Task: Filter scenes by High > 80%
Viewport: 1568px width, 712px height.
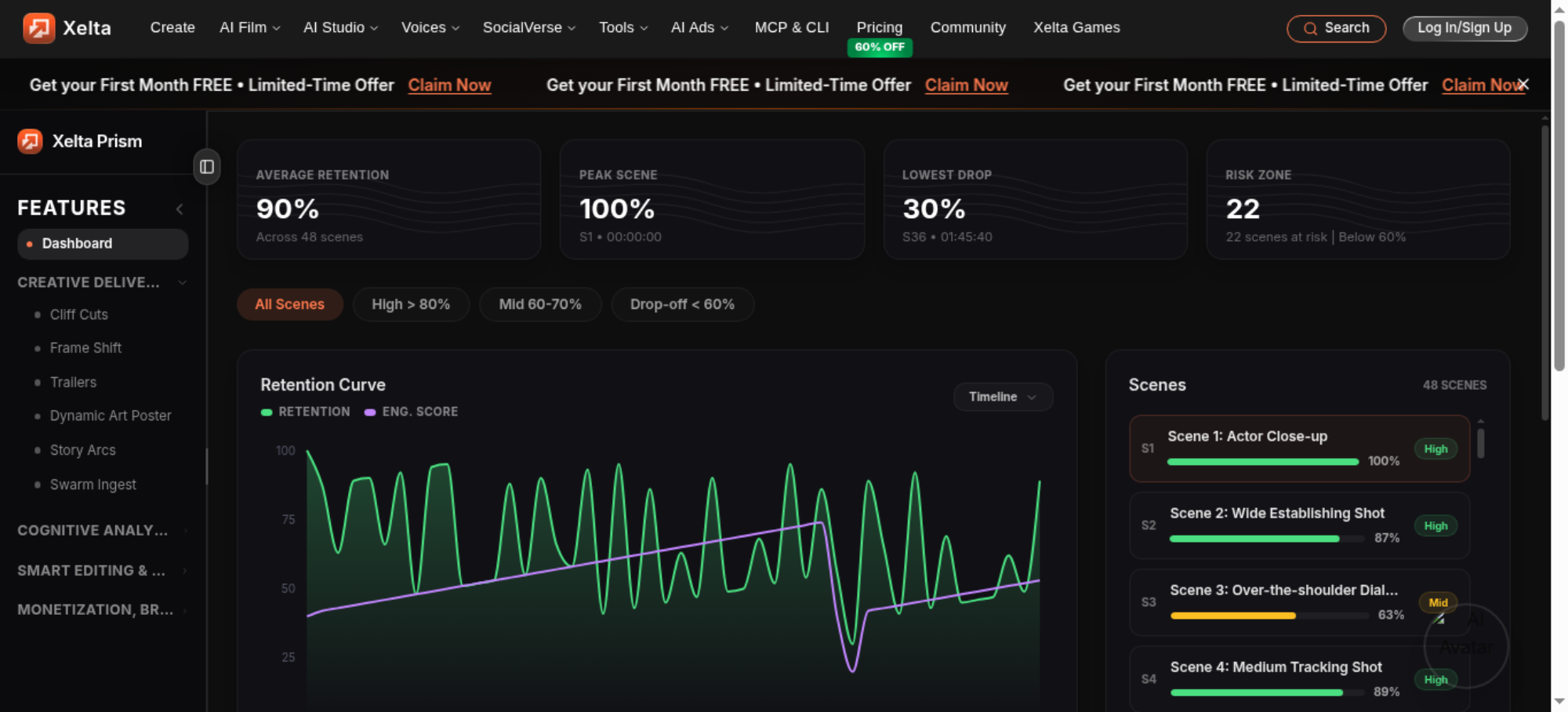Action: tap(411, 304)
